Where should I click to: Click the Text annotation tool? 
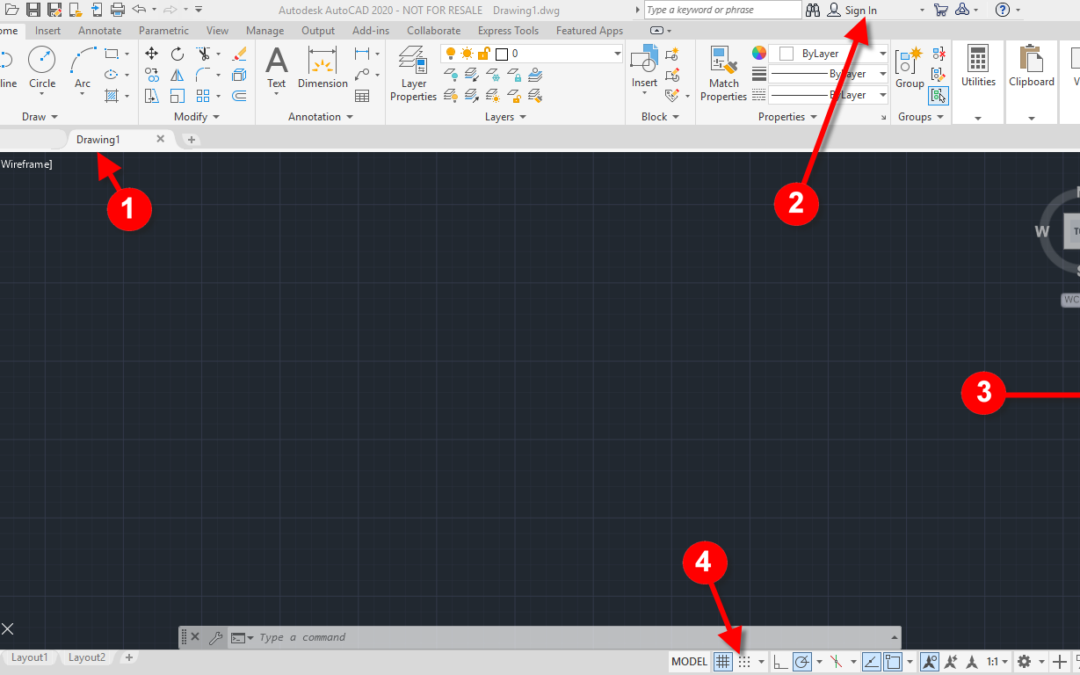click(276, 68)
